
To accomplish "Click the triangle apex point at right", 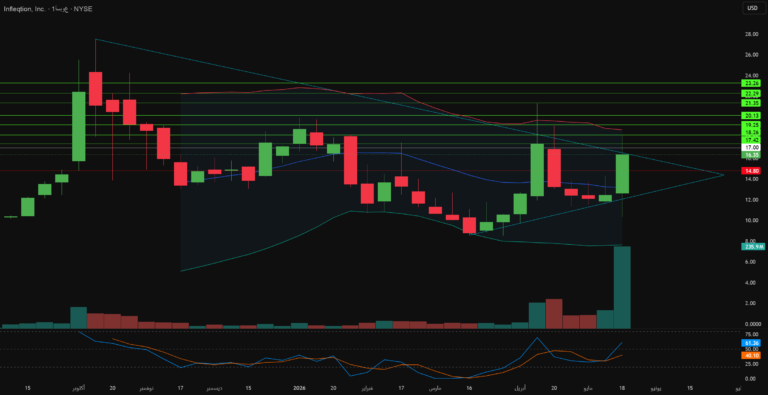I will [x=723, y=175].
